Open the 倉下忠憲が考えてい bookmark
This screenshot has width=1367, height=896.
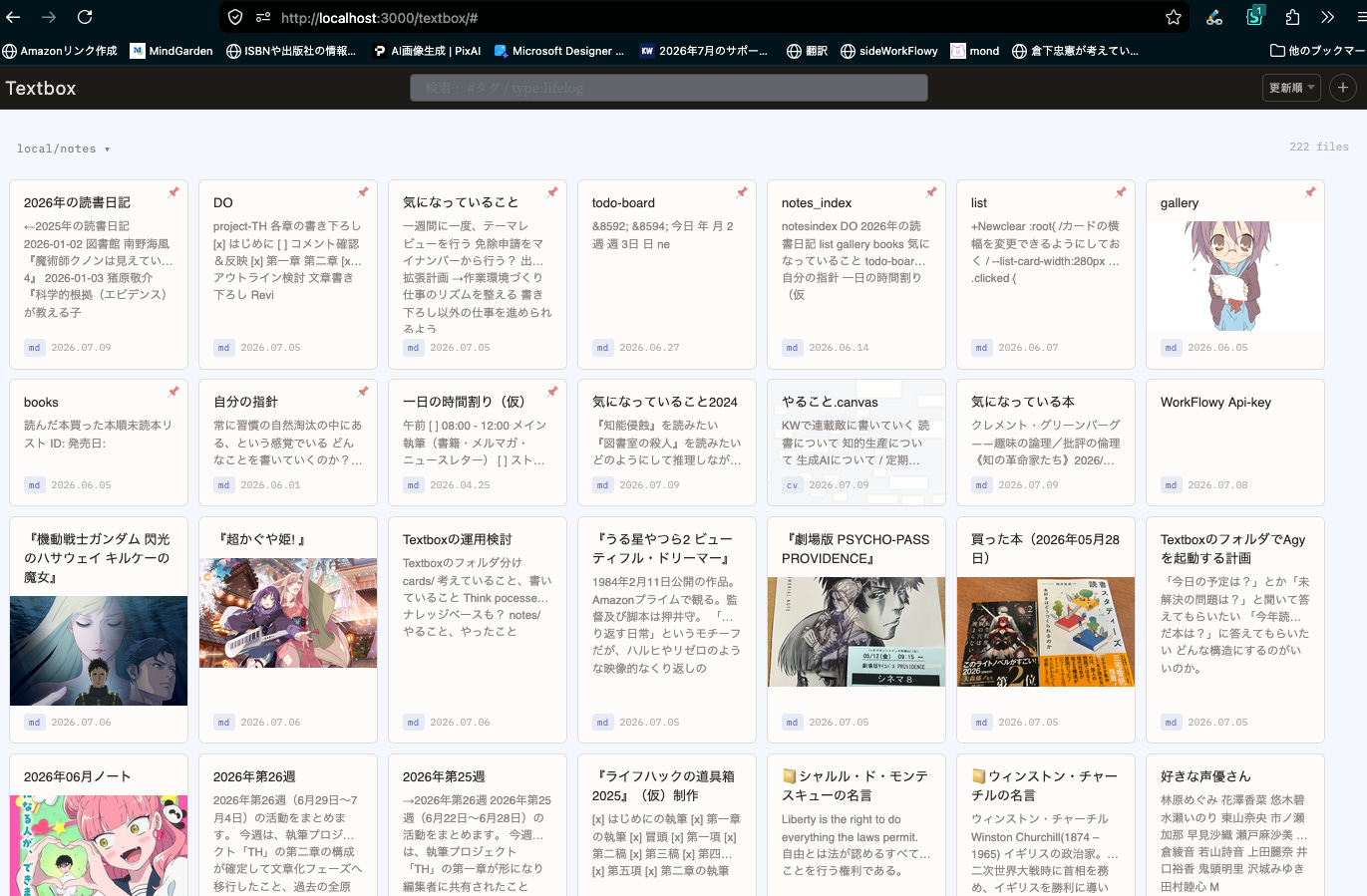coord(1075,51)
